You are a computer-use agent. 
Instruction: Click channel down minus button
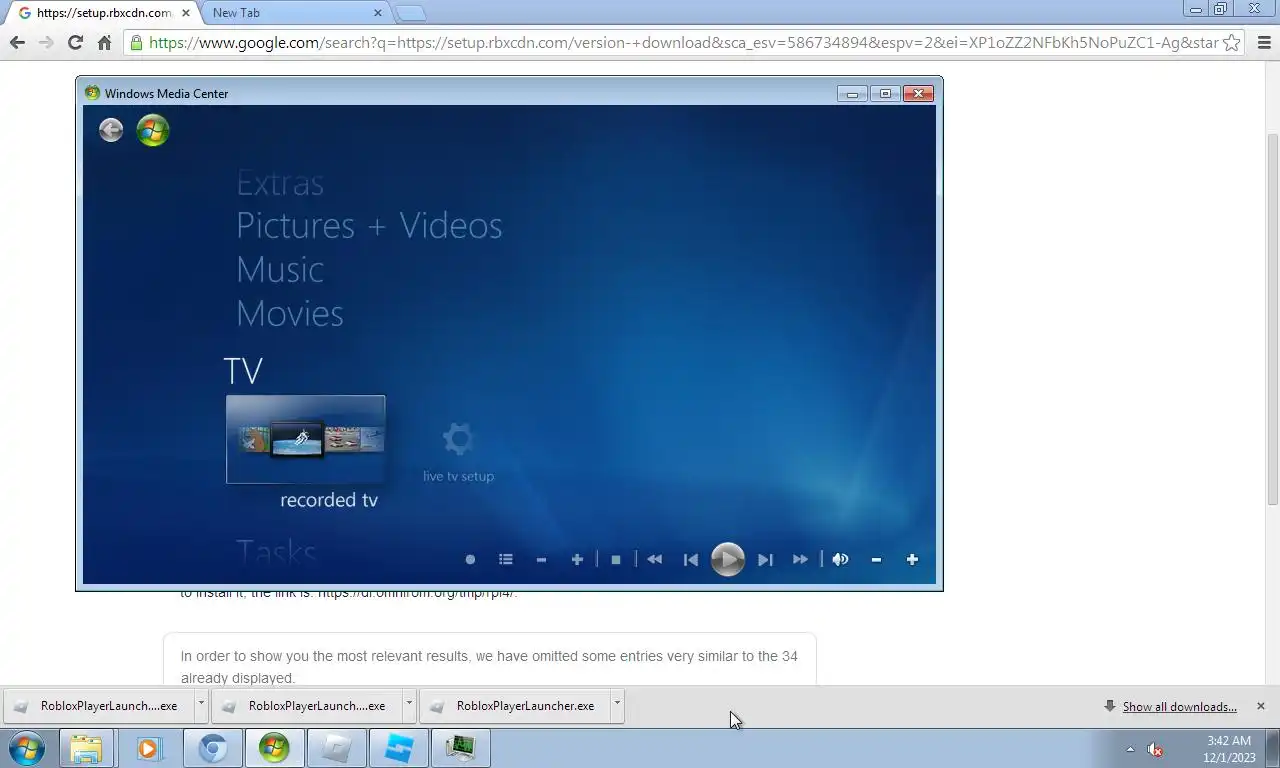(541, 560)
